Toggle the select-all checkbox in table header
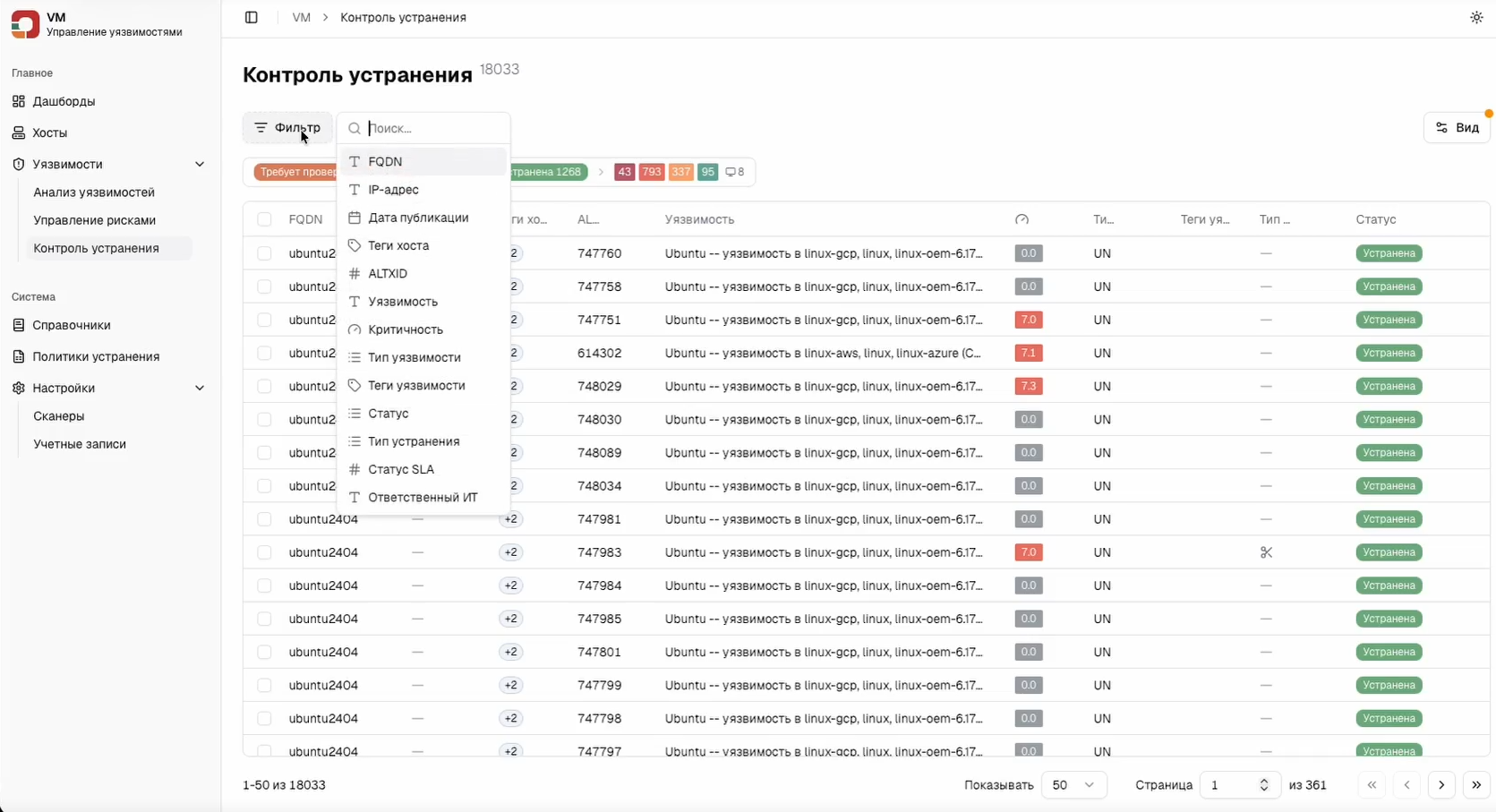 tap(264, 219)
